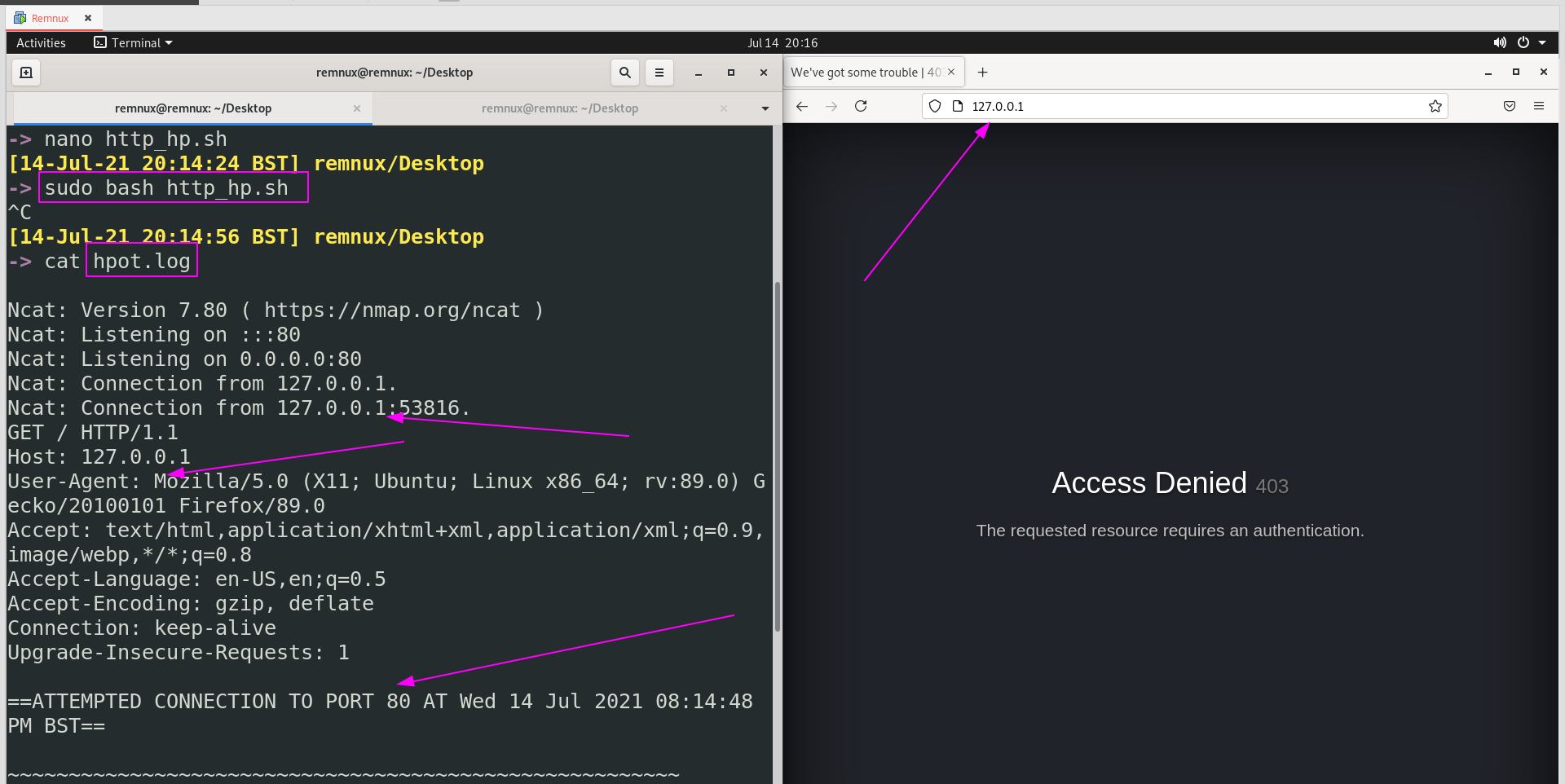Screen dimensions: 1565x784
Task: Close the terminal window
Action: click(764, 73)
